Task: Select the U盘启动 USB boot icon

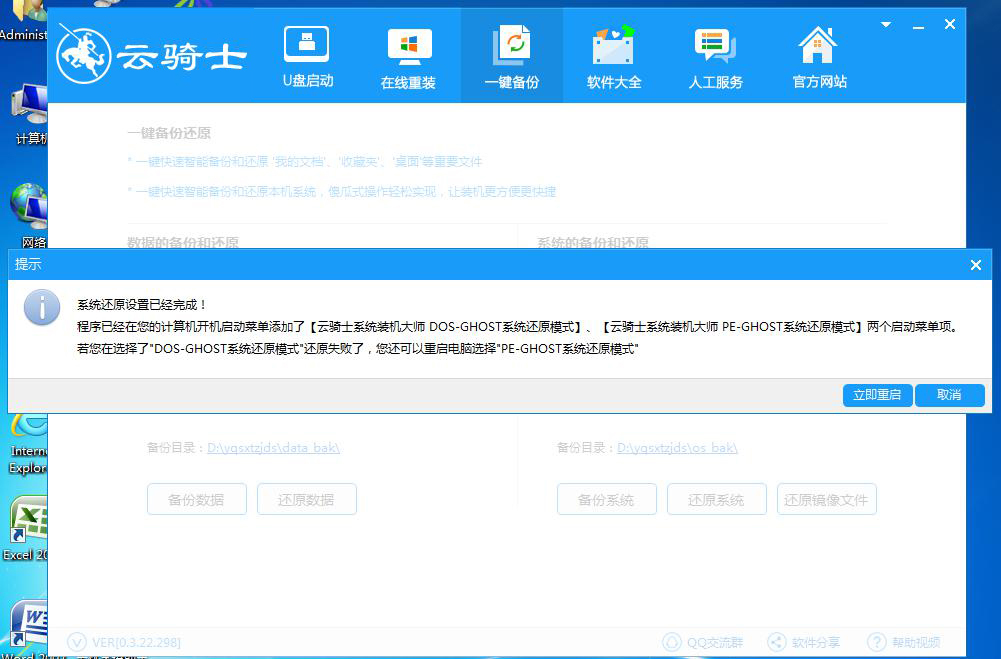Action: 306,55
